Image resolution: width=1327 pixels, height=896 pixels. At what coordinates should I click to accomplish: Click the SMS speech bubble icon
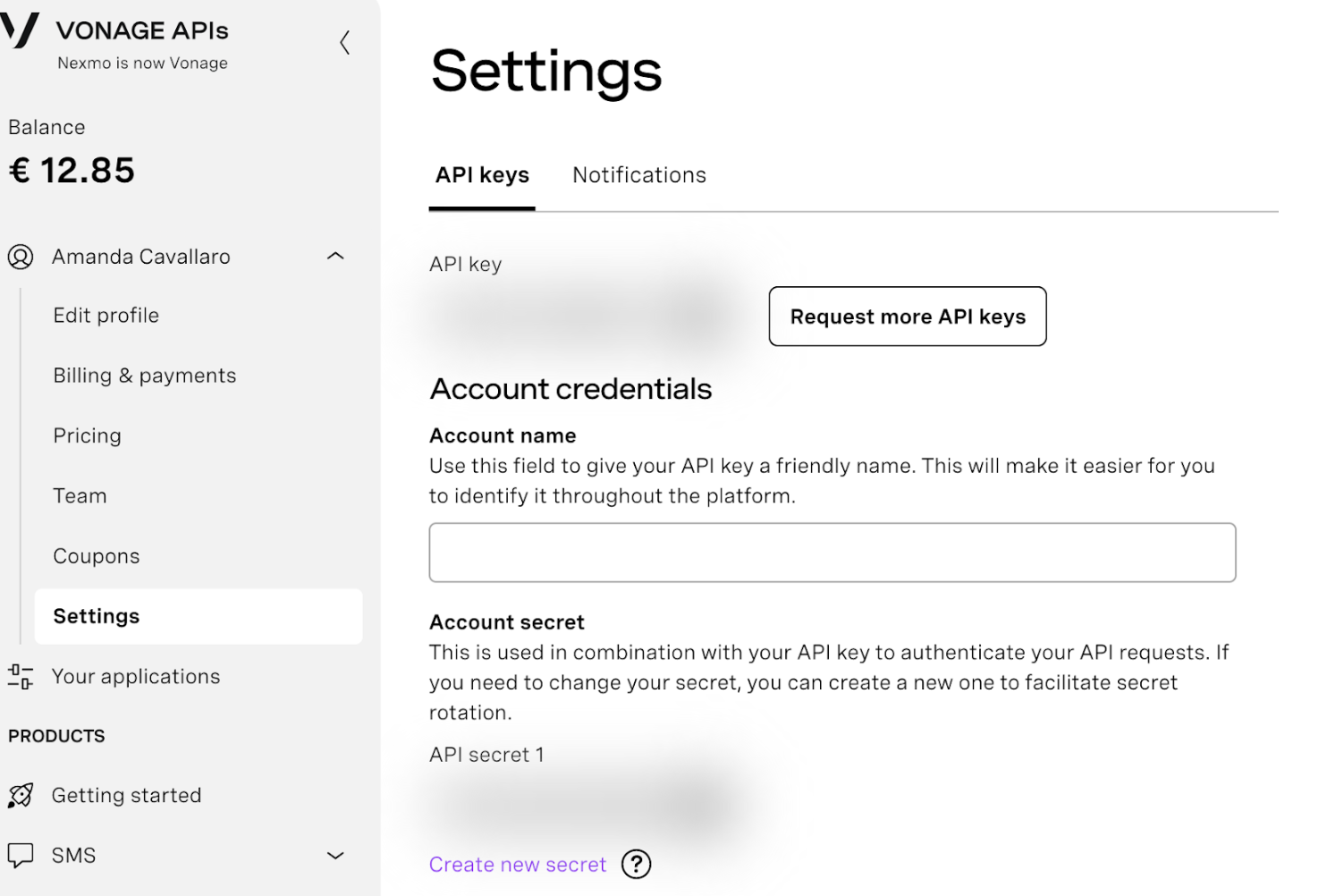pos(21,856)
